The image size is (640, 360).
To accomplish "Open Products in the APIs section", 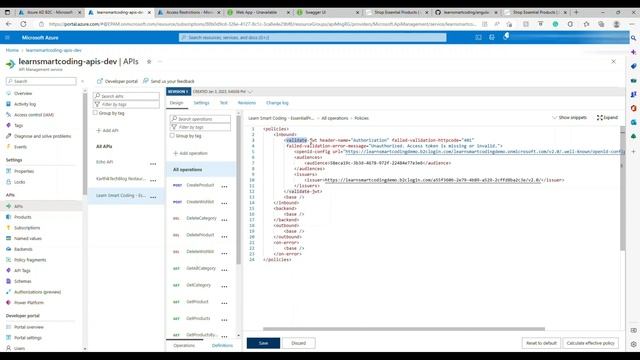I will 22,217.
